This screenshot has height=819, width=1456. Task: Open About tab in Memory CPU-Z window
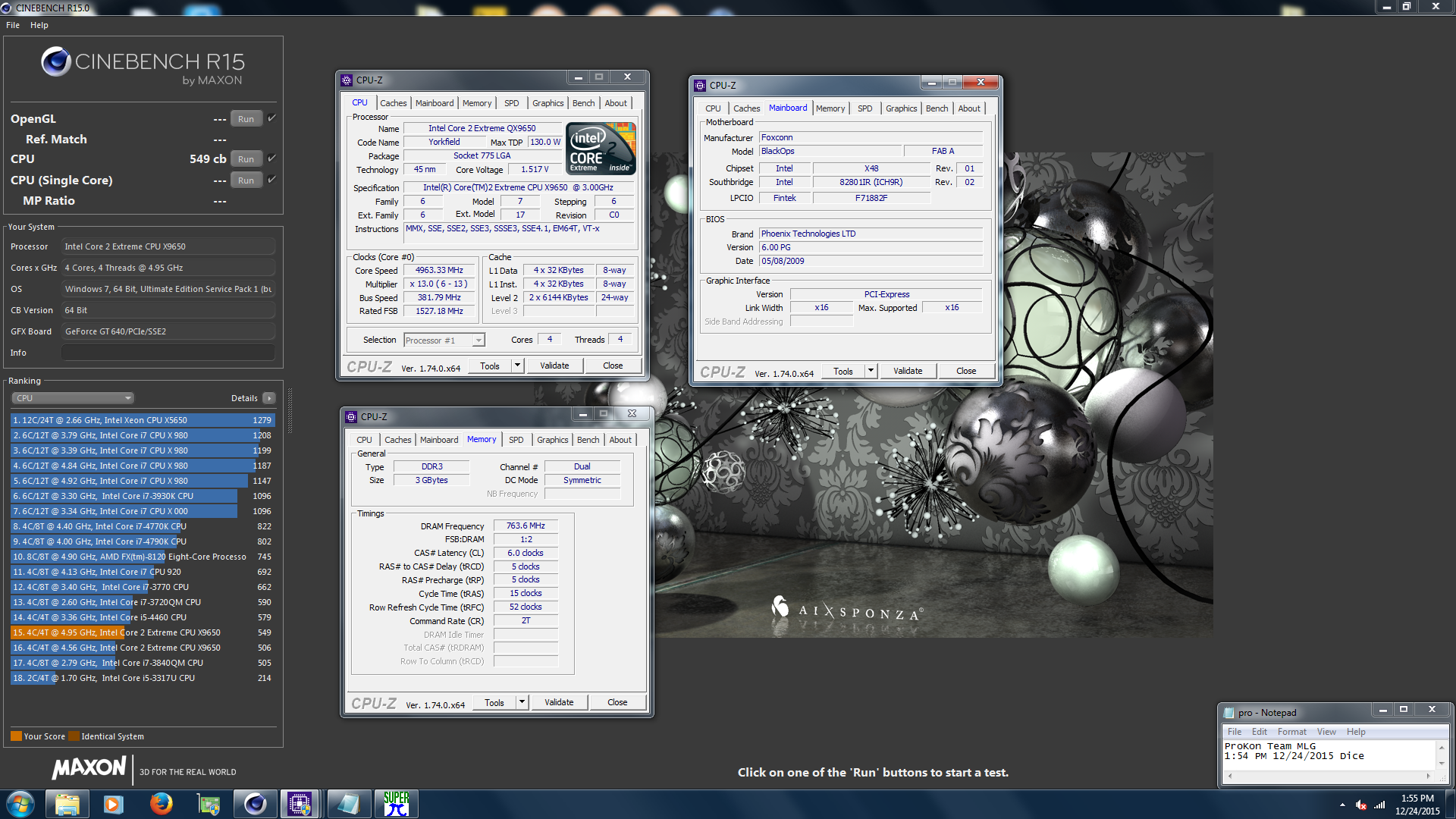point(620,440)
